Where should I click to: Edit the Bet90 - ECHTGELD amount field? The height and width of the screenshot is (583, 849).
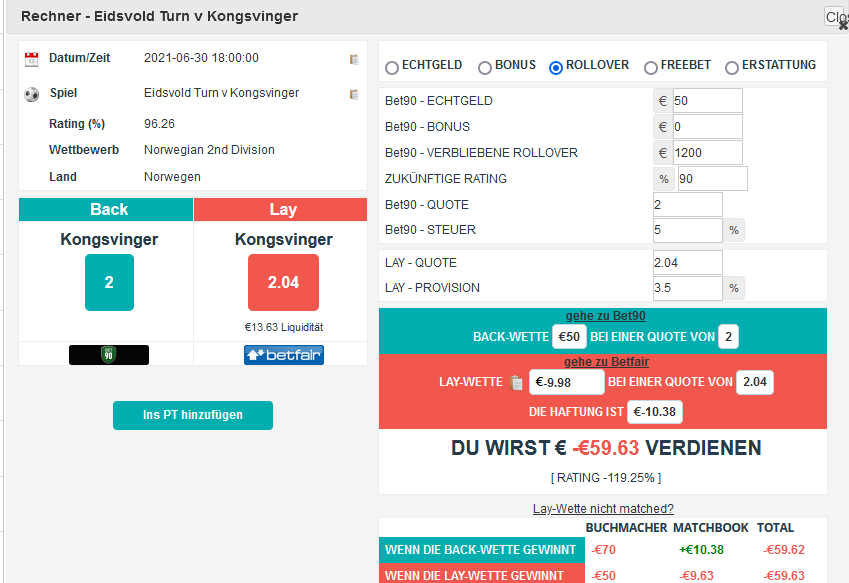[x=708, y=101]
